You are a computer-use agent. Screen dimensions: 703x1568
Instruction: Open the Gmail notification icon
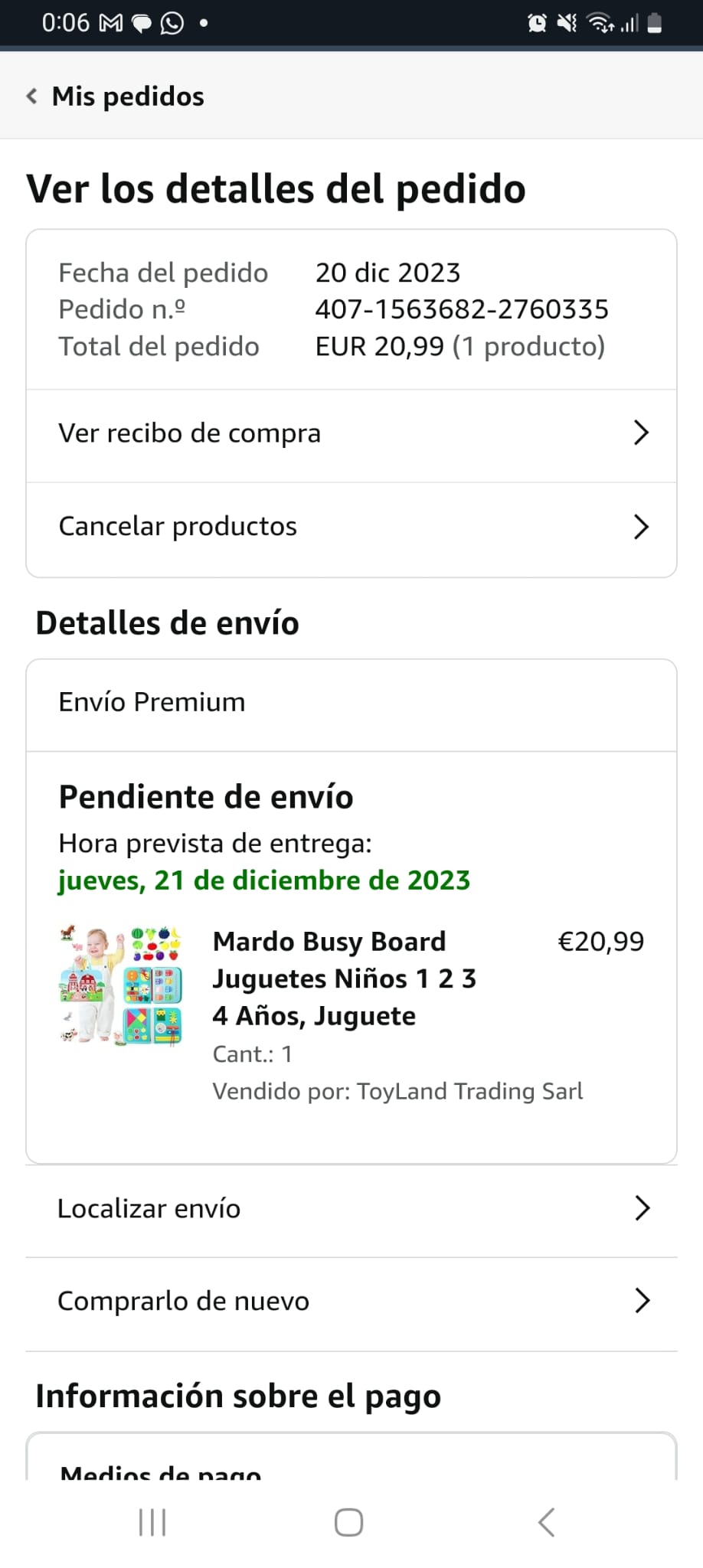(111, 24)
